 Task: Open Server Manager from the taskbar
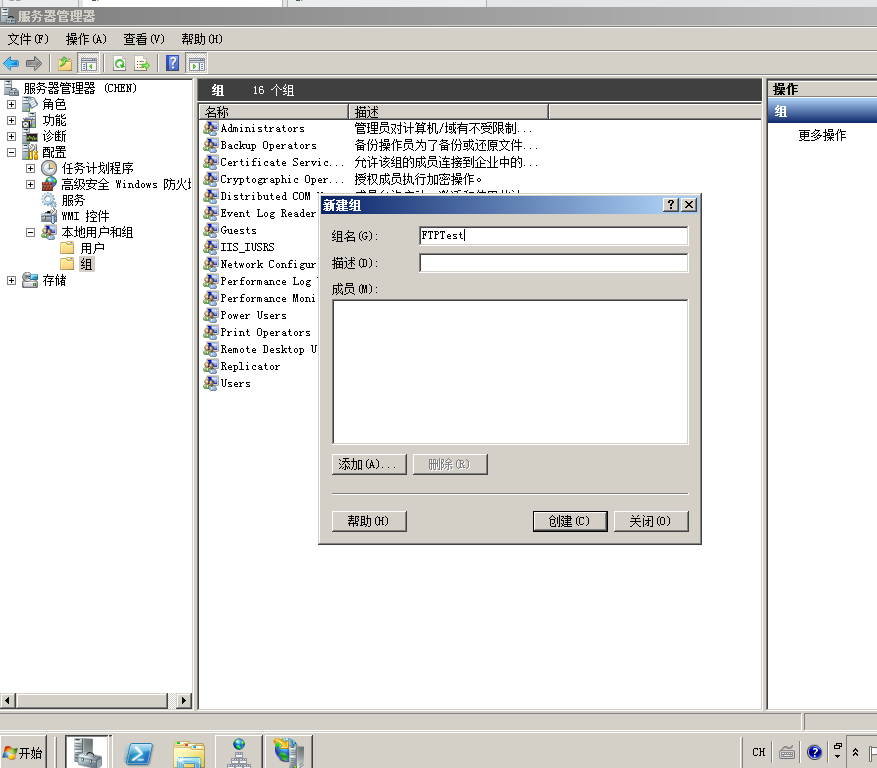point(88,752)
